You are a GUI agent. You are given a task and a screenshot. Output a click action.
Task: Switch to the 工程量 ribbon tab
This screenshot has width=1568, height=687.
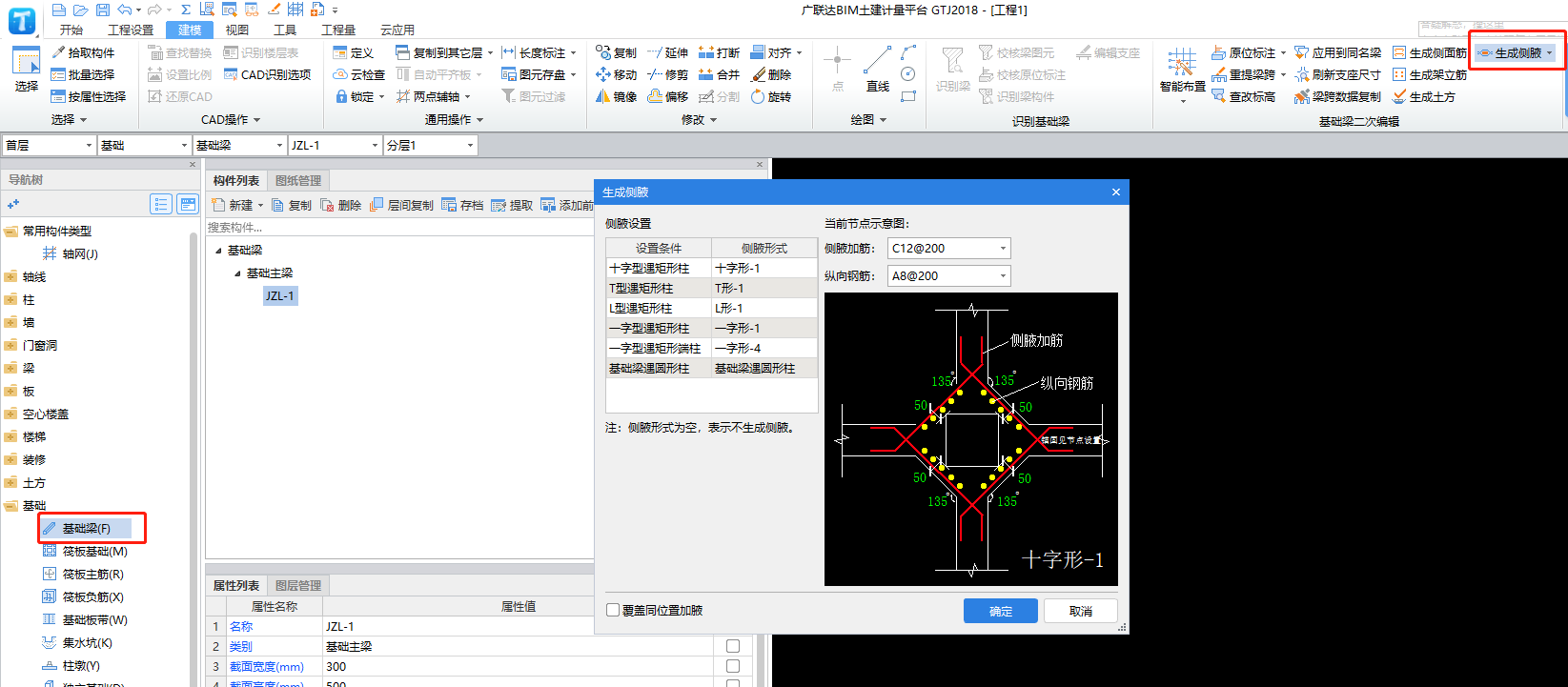click(x=338, y=30)
